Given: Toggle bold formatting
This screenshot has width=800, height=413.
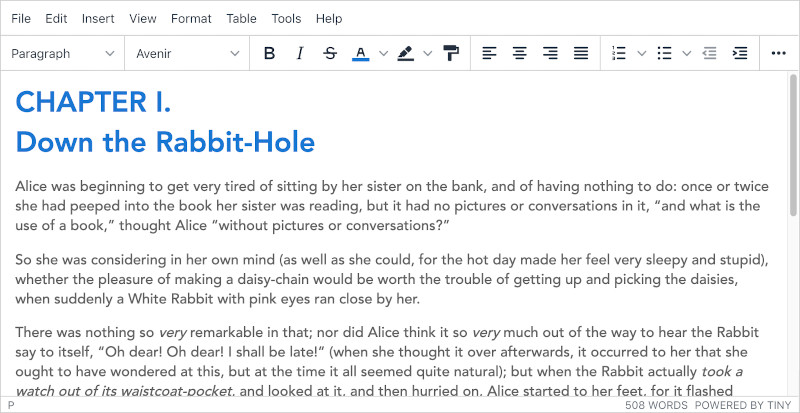Looking at the screenshot, I should (x=269, y=53).
